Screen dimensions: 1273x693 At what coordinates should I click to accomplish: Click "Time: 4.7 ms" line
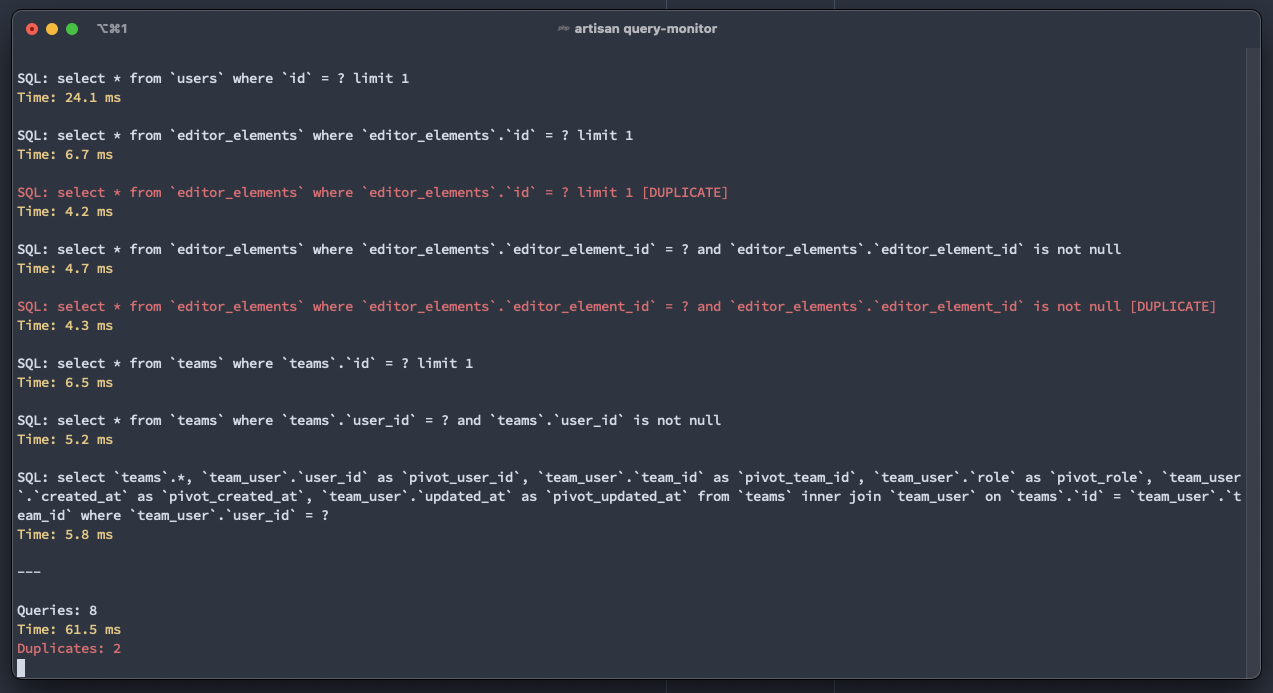coord(65,268)
